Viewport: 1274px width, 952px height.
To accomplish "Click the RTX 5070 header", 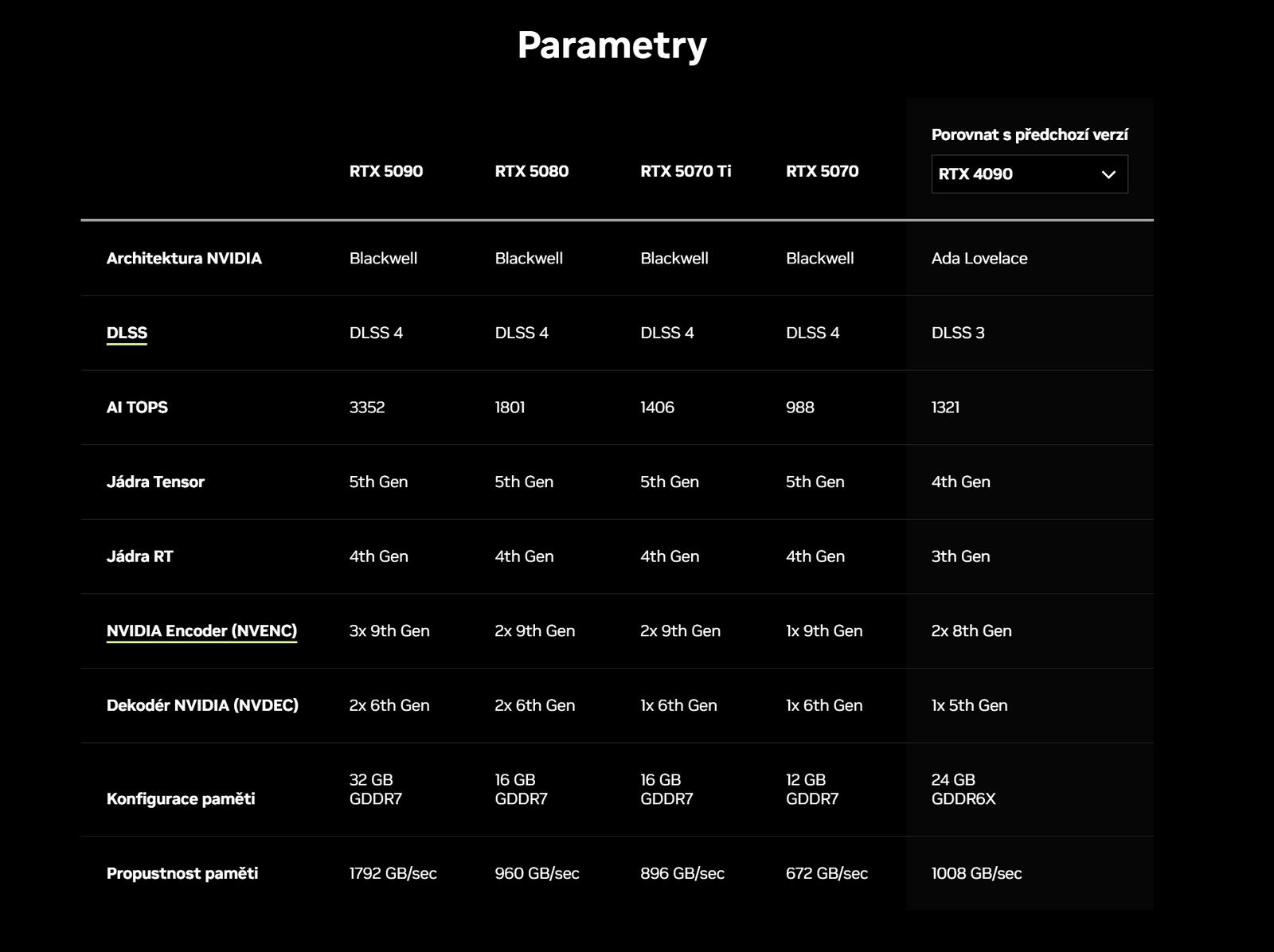I will coord(822,170).
